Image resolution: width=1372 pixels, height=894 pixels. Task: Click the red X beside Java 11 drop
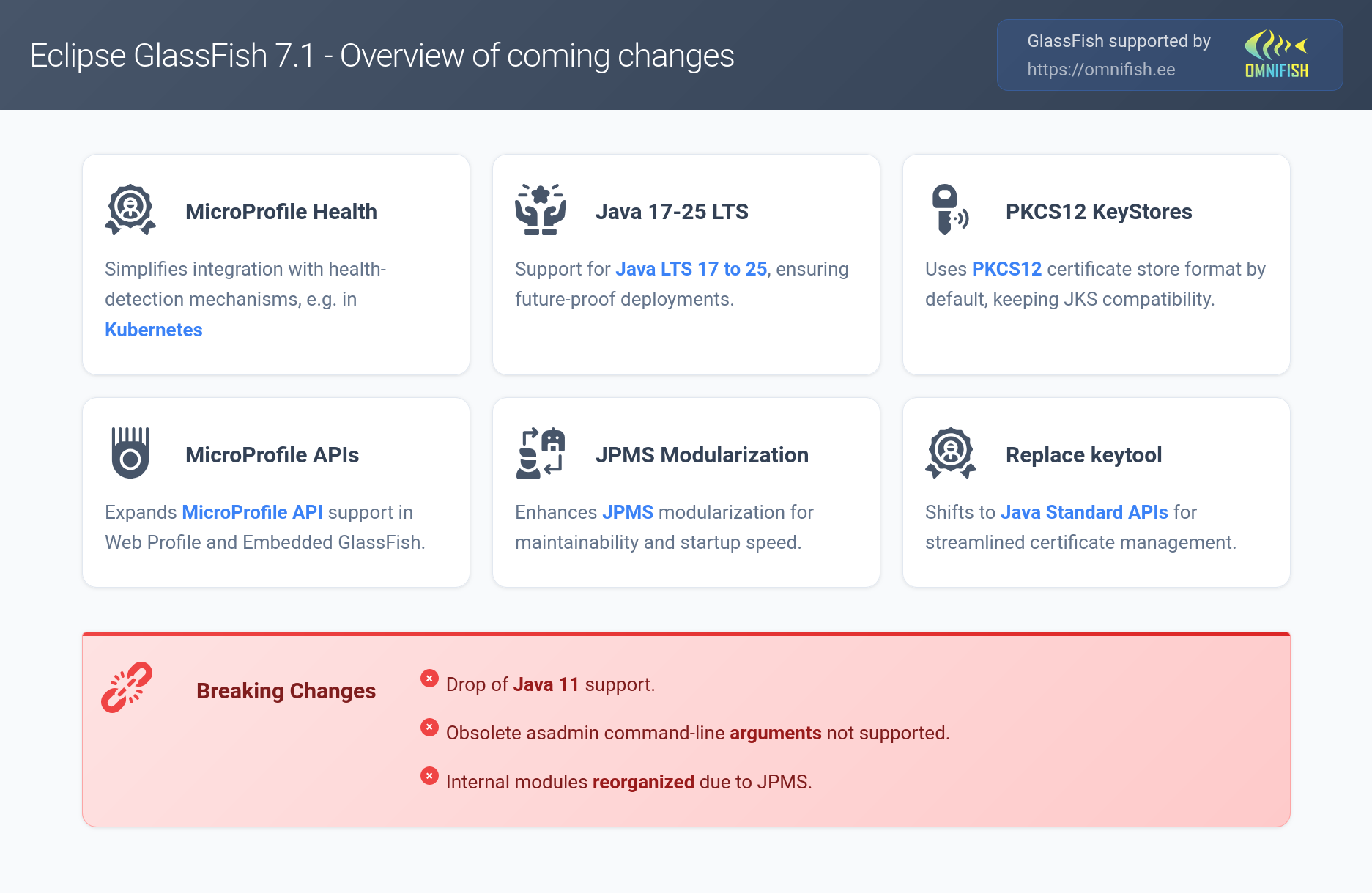pos(429,679)
